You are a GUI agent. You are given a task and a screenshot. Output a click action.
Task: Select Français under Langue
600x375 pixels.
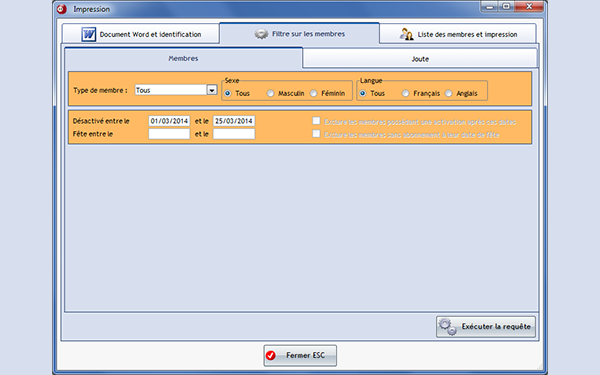click(x=405, y=93)
